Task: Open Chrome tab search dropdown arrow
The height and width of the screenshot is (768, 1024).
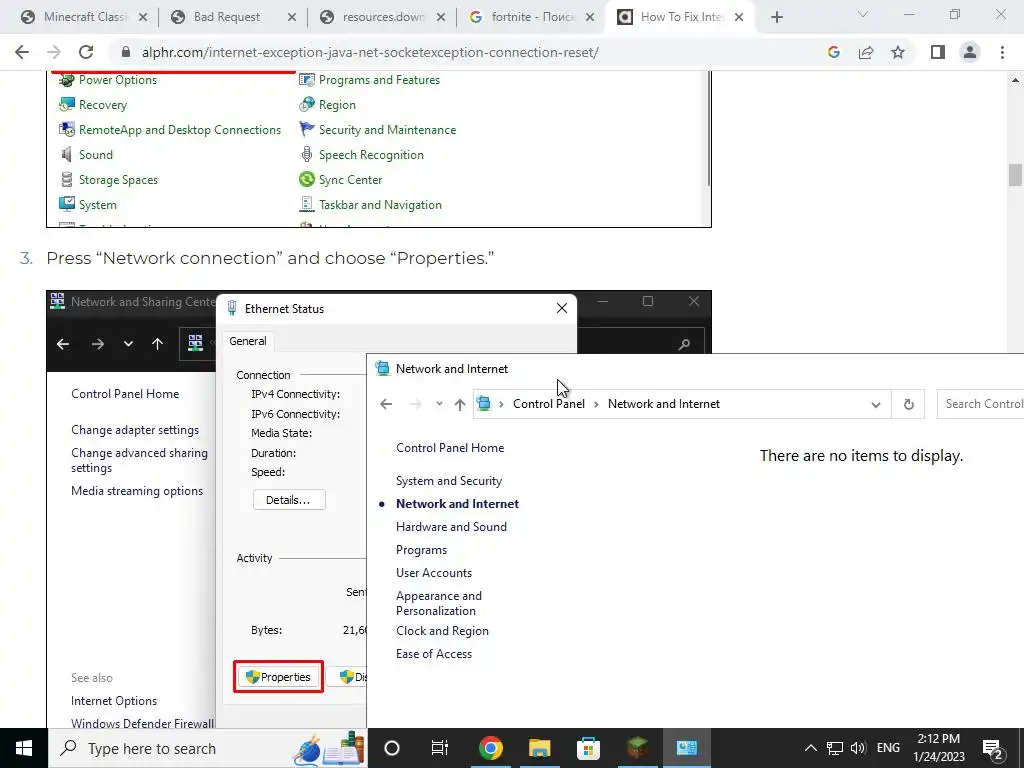Action: 863,14
